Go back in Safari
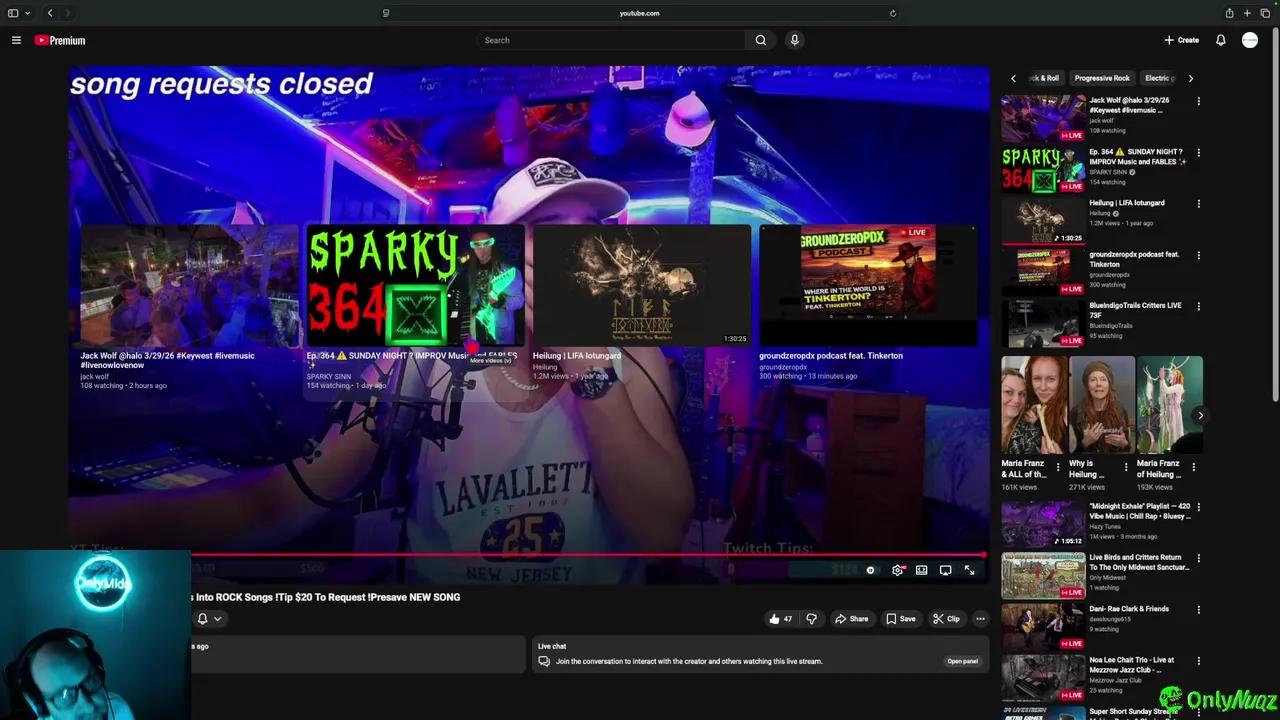1280x720 pixels. pos(50,13)
